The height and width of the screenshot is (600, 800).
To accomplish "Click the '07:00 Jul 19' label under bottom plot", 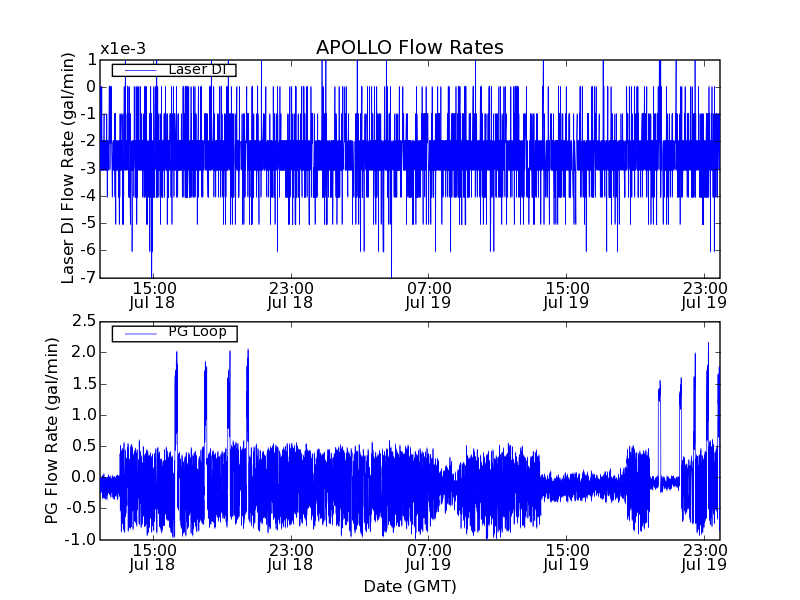I will click(429, 558).
